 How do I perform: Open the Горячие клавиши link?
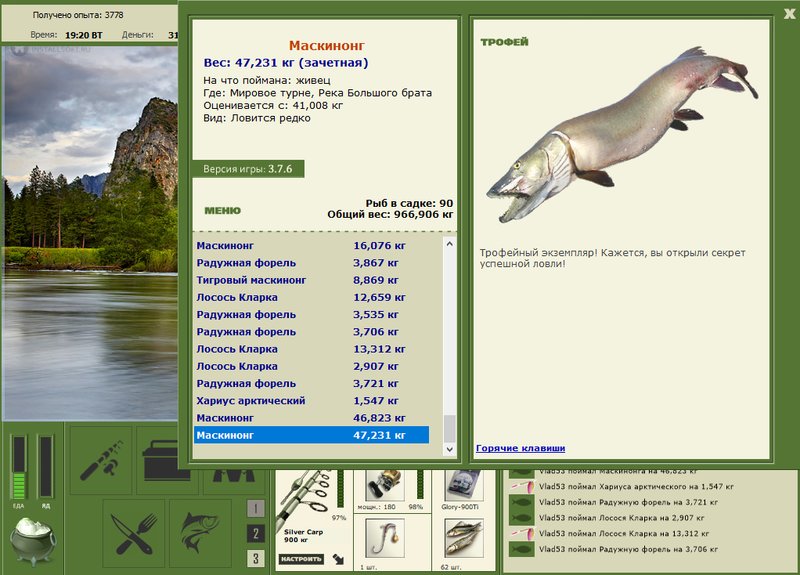coord(520,448)
